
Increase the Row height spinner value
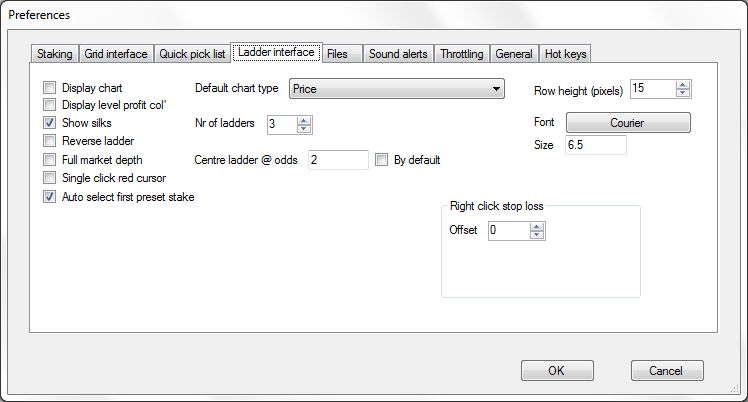(x=683, y=85)
